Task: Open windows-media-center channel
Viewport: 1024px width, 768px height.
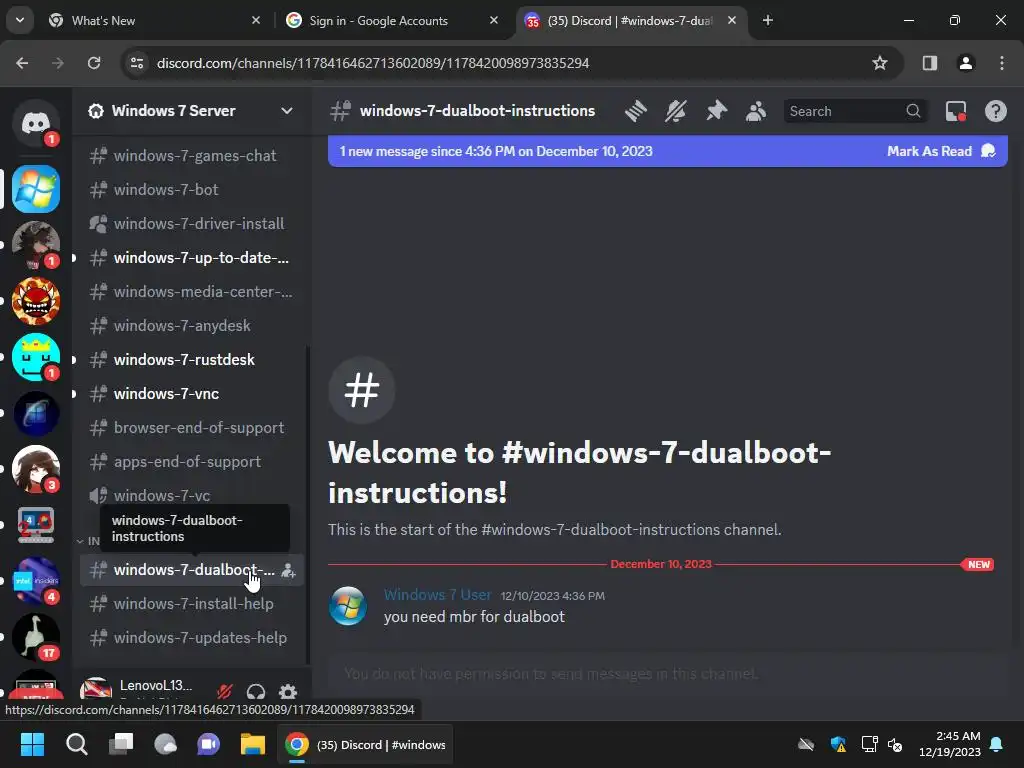Action: pos(191,291)
